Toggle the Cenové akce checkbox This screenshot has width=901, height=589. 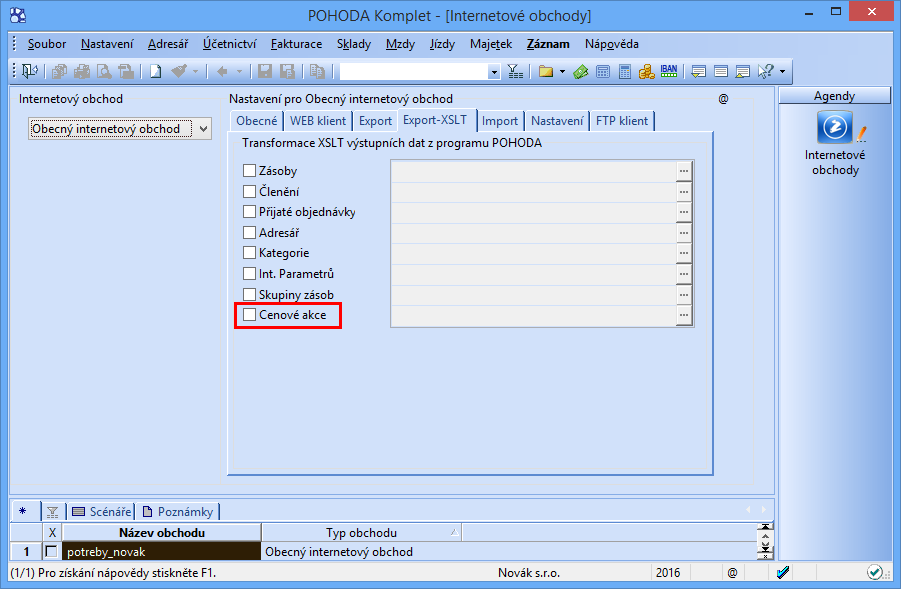tap(249, 314)
